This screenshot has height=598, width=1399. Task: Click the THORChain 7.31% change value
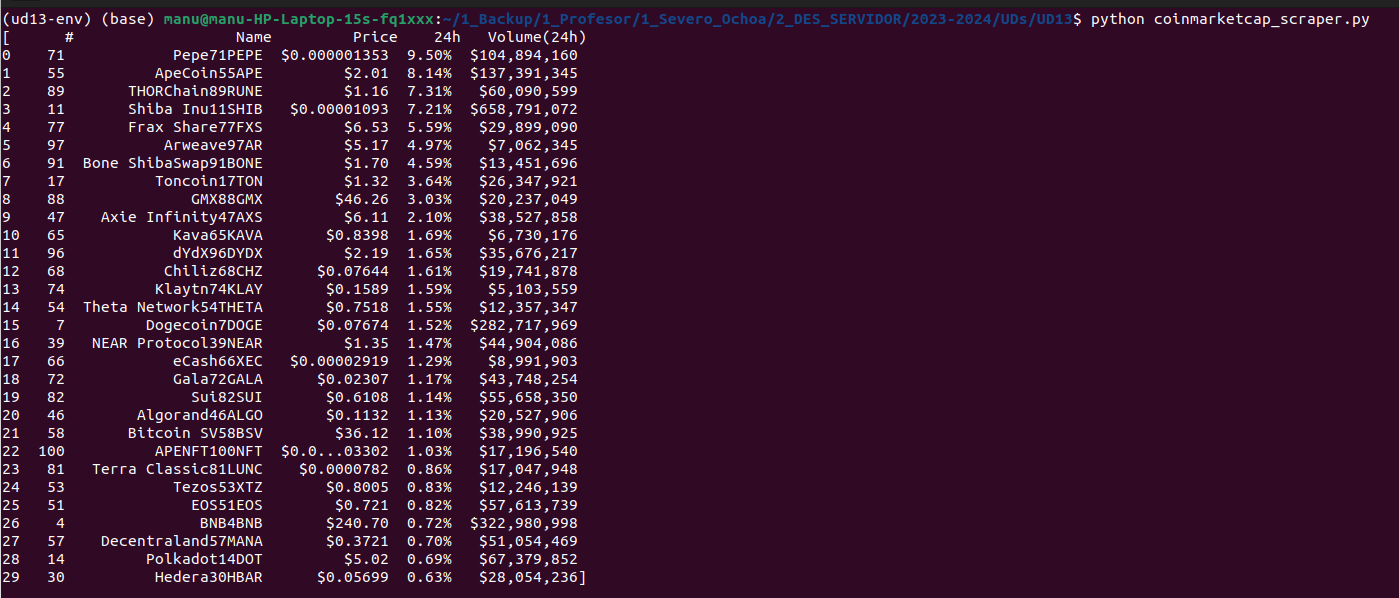click(x=429, y=91)
